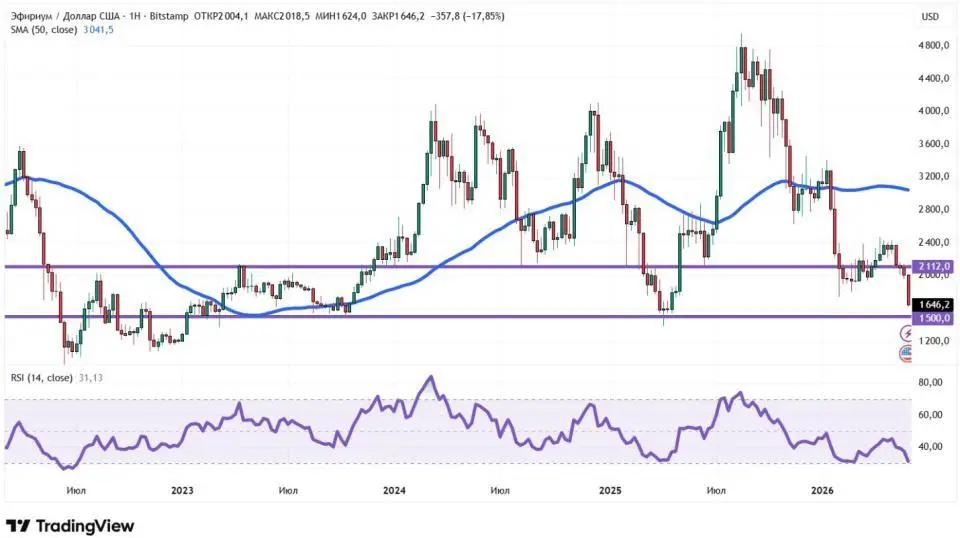The height and width of the screenshot is (538, 960).
Task: Click the 2 112,0 horizontal line price label
Action: pyautogui.click(x=932, y=266)
